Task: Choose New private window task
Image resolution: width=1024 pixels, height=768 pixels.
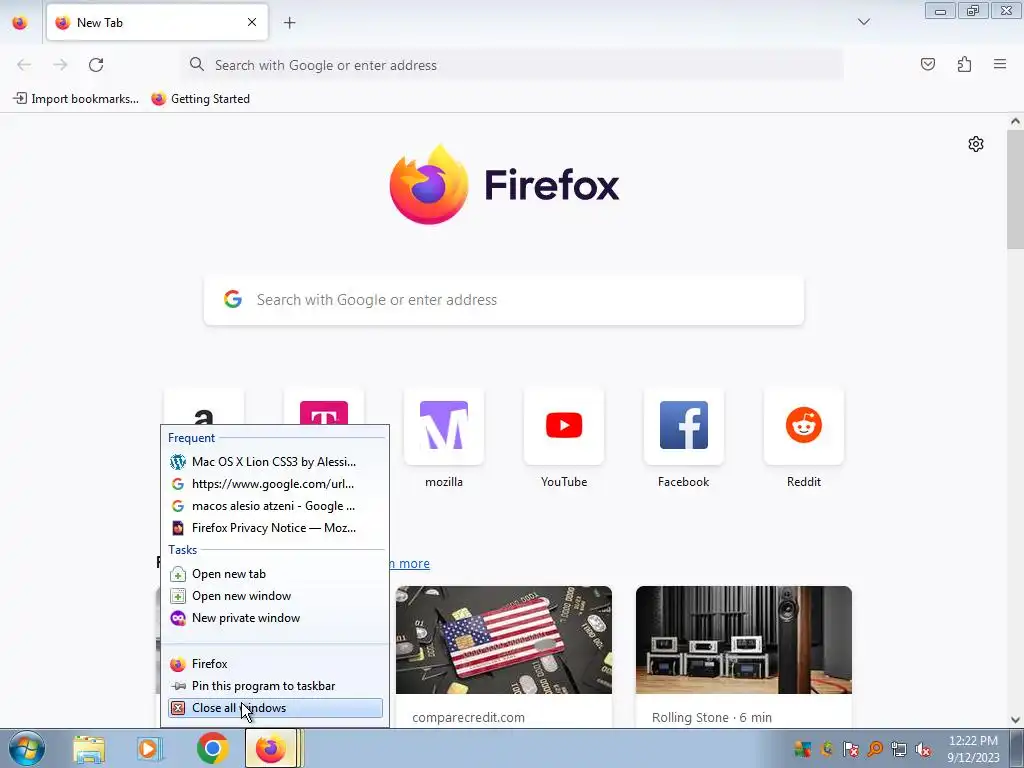Action: [275, 618]
